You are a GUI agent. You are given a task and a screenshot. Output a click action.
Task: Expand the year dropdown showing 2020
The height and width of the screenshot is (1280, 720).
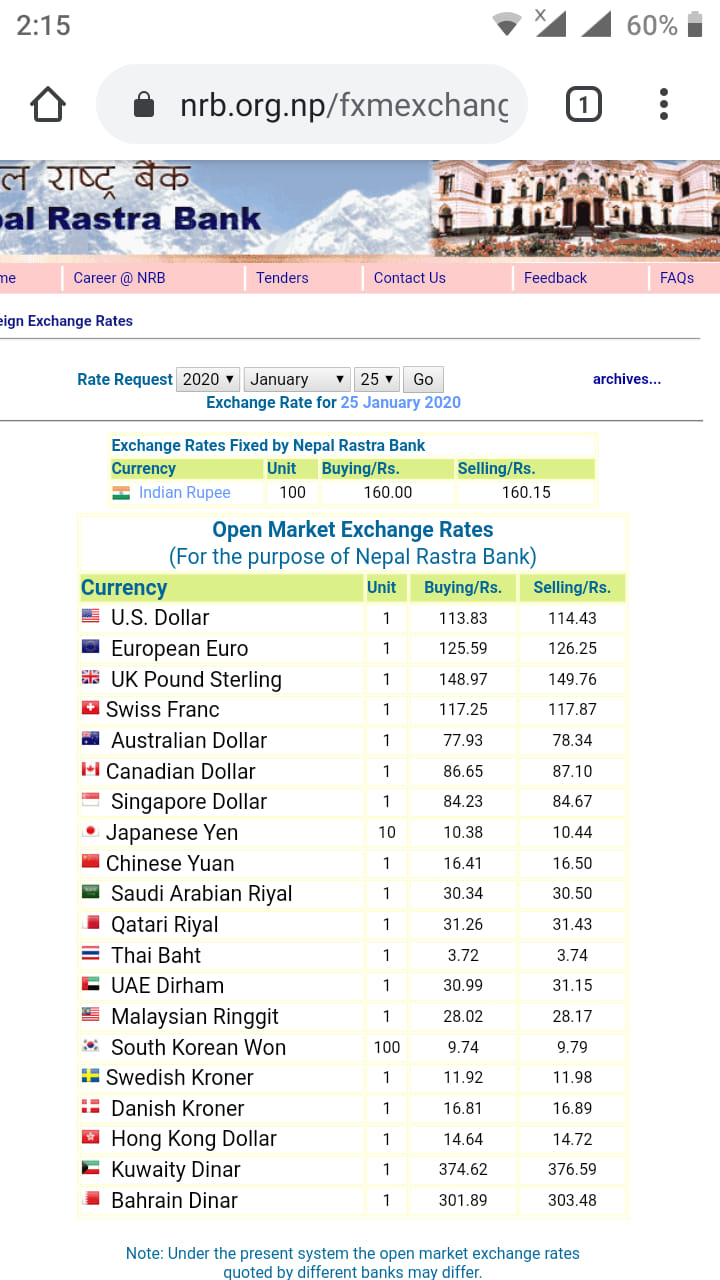[208, 379]
